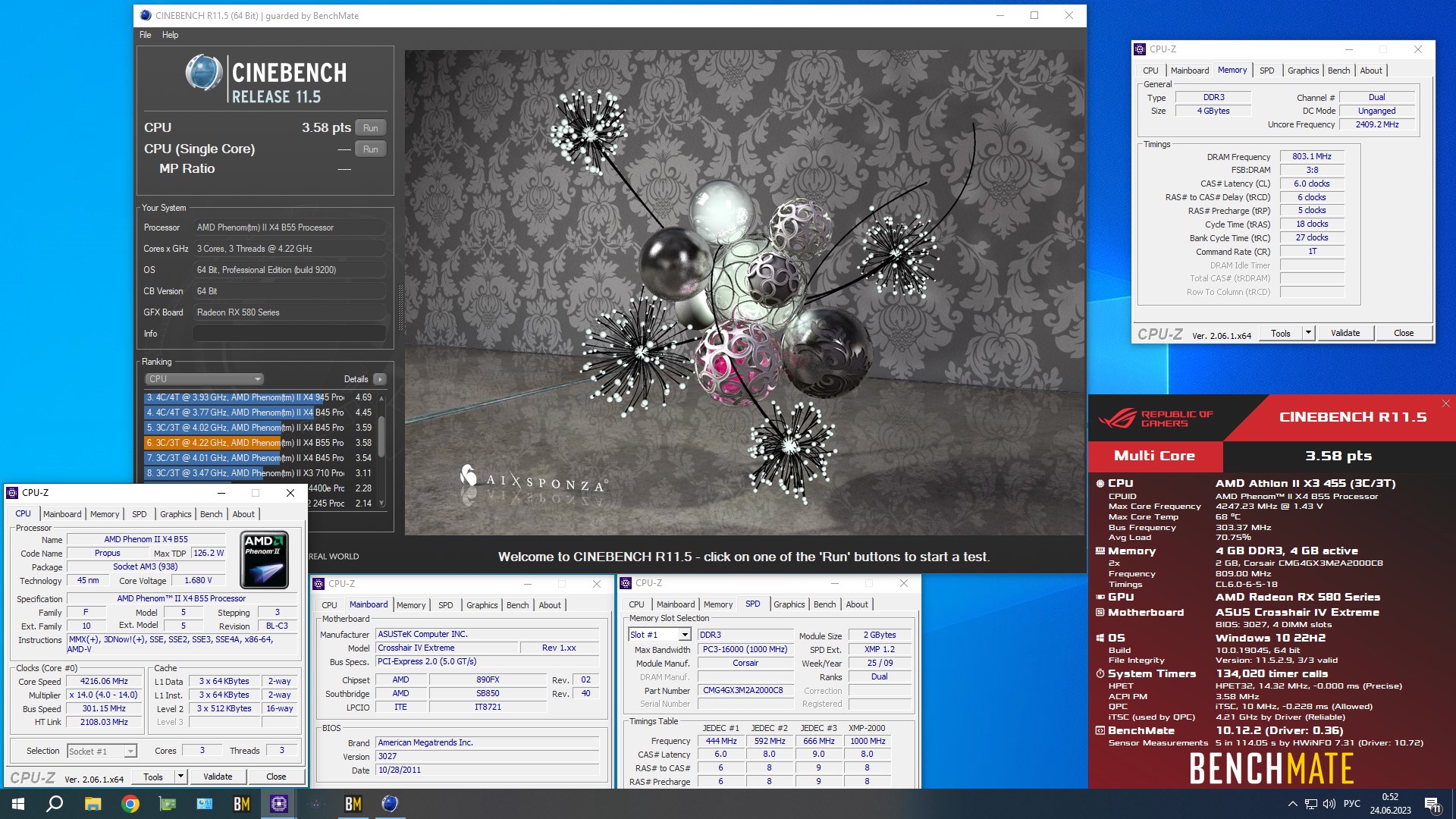Switch to Bench tab in CPU-Z Memory window
This screenshot has height=819, width=1456.
(x=1339, y=71)
